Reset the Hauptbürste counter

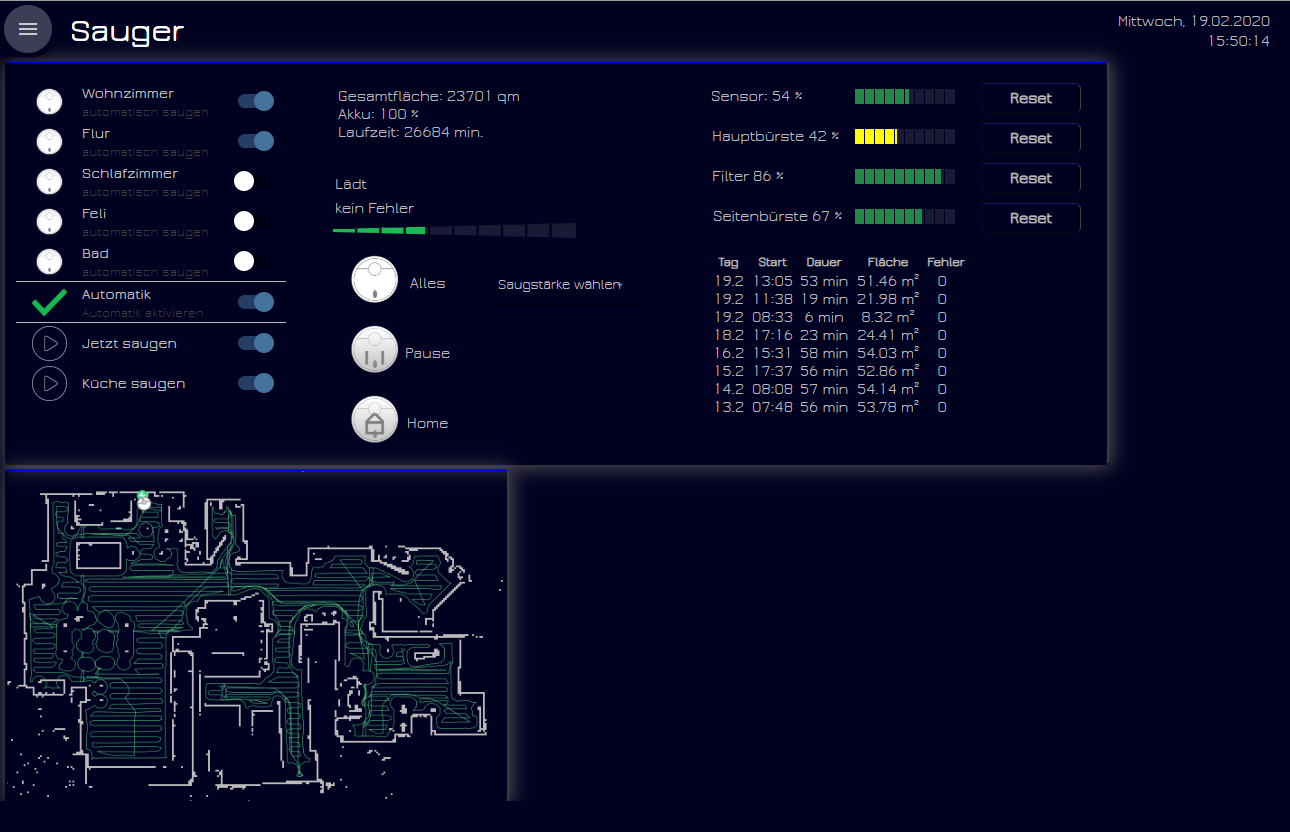tap(1031, 138)
